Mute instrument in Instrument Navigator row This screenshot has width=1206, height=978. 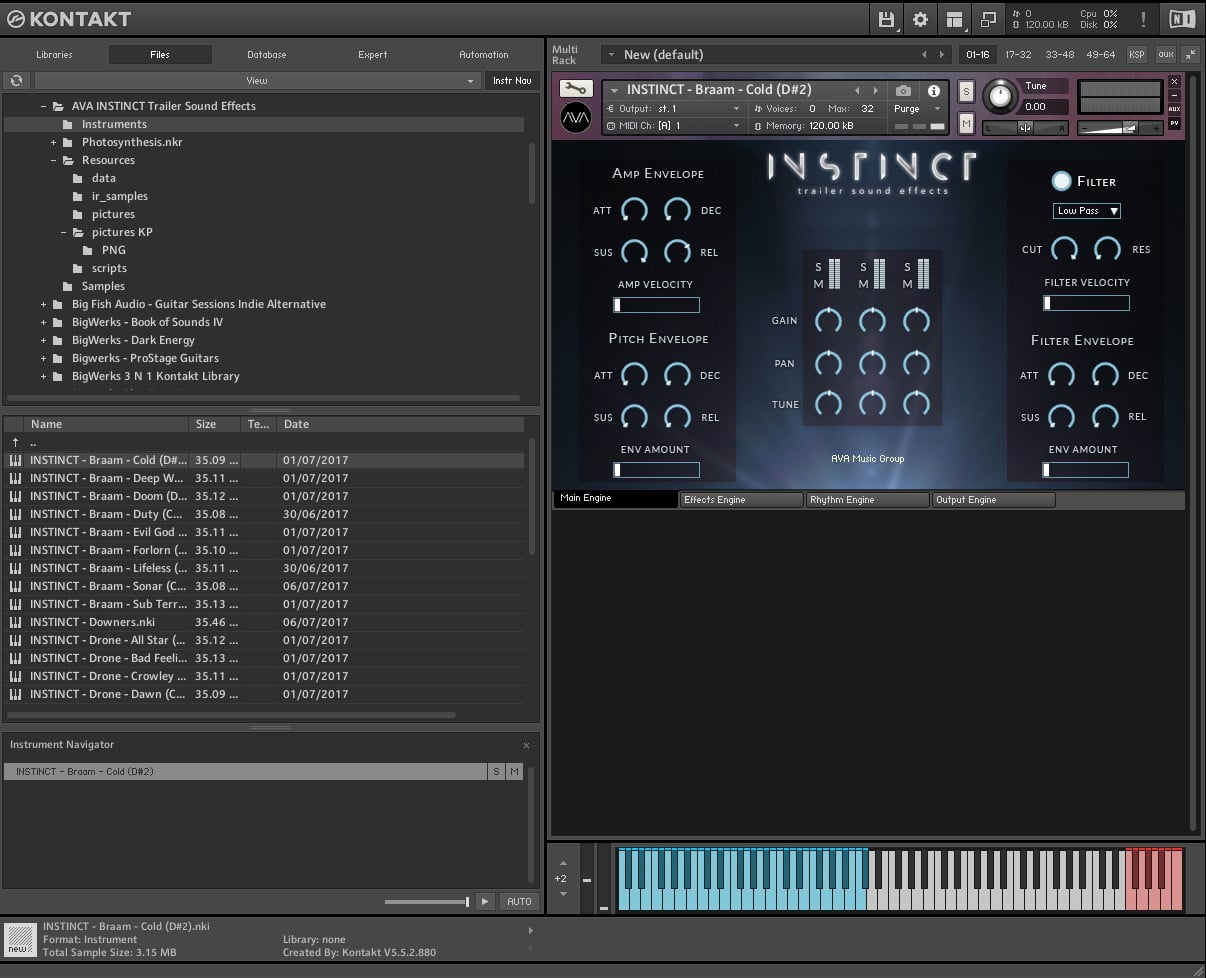(514, 772)
